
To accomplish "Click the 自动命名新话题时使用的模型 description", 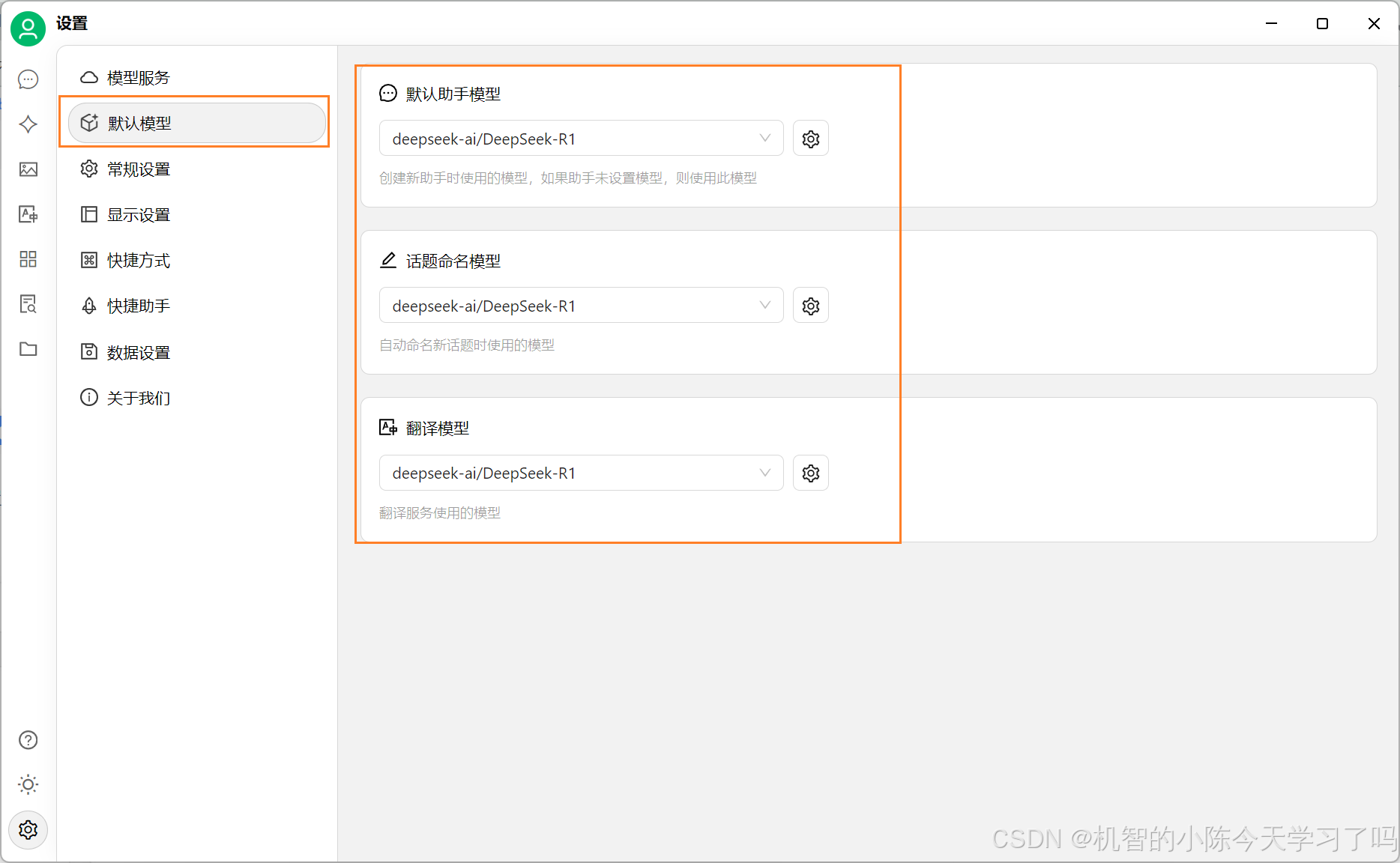I will (x=467, y=345).
